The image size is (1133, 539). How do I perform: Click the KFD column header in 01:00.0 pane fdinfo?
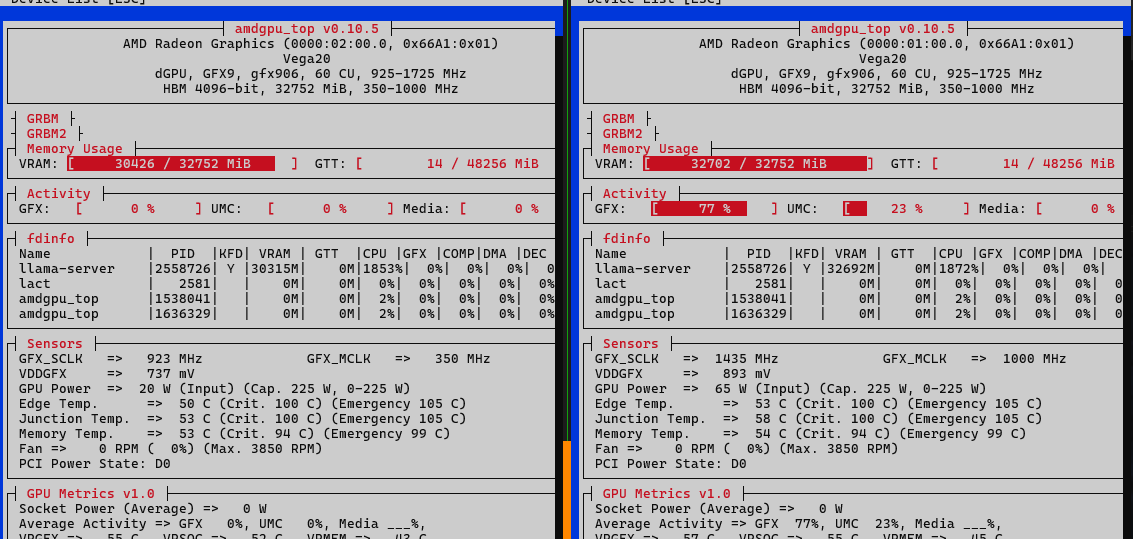click(x=807, y=254)
